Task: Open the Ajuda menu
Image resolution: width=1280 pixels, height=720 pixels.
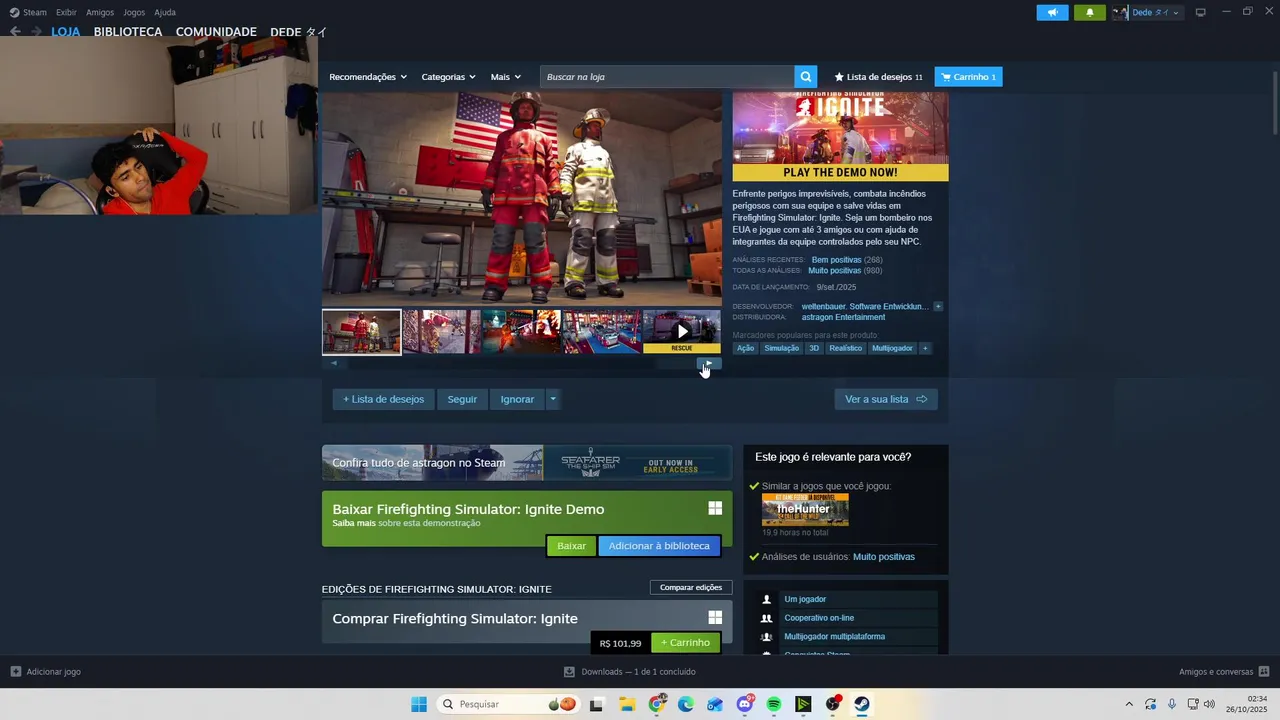Action: click(x=165, y=12)
